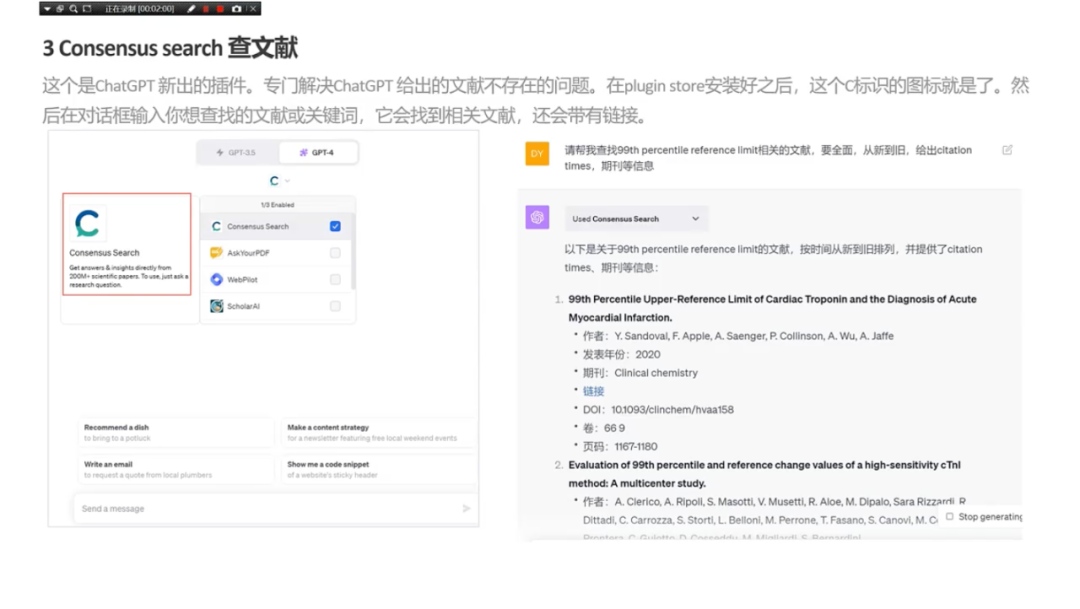This screenshot has height=609, width=1080.
Task: Enable the WebPilot plugin checkbox
Action: tap(335, 279)
